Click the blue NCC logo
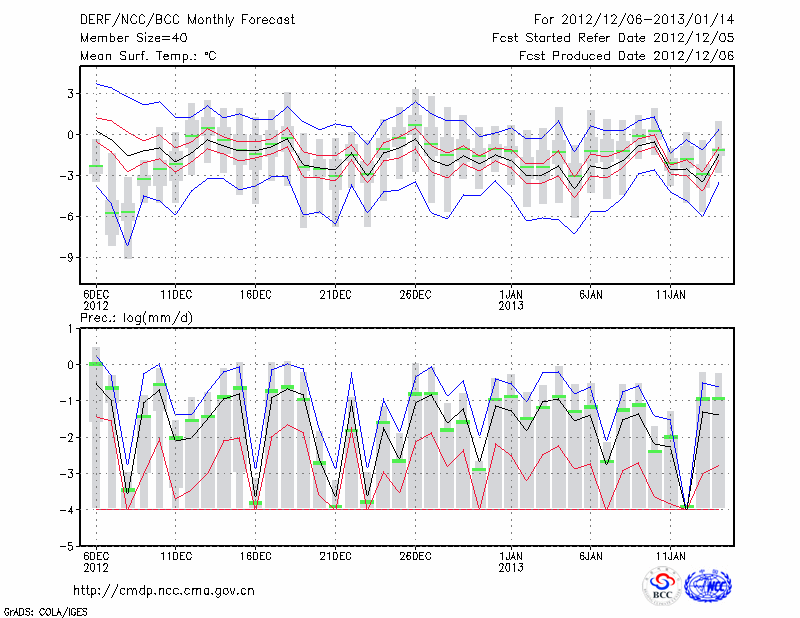Image resolution: width=800 pixels, height=618 pixels. [707, 586]
